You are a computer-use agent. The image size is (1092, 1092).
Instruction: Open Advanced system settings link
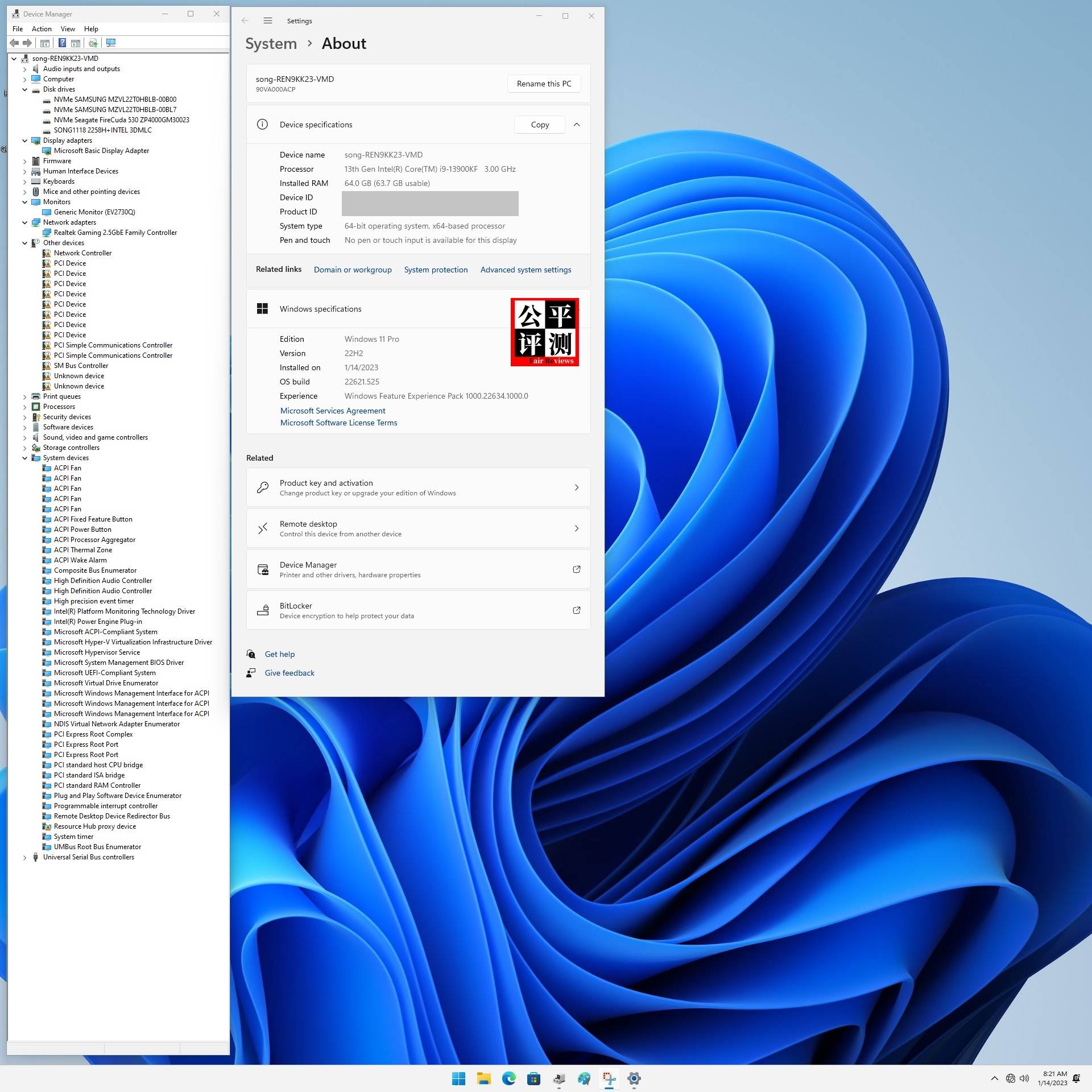(x=525, y=270)
